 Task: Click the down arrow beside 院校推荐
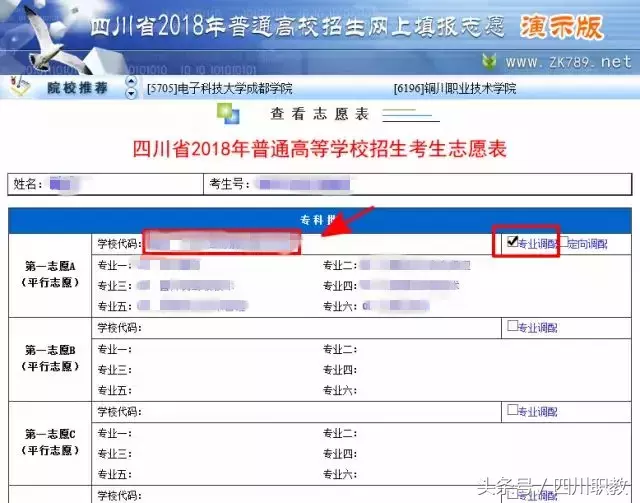(x=131, y=93)
